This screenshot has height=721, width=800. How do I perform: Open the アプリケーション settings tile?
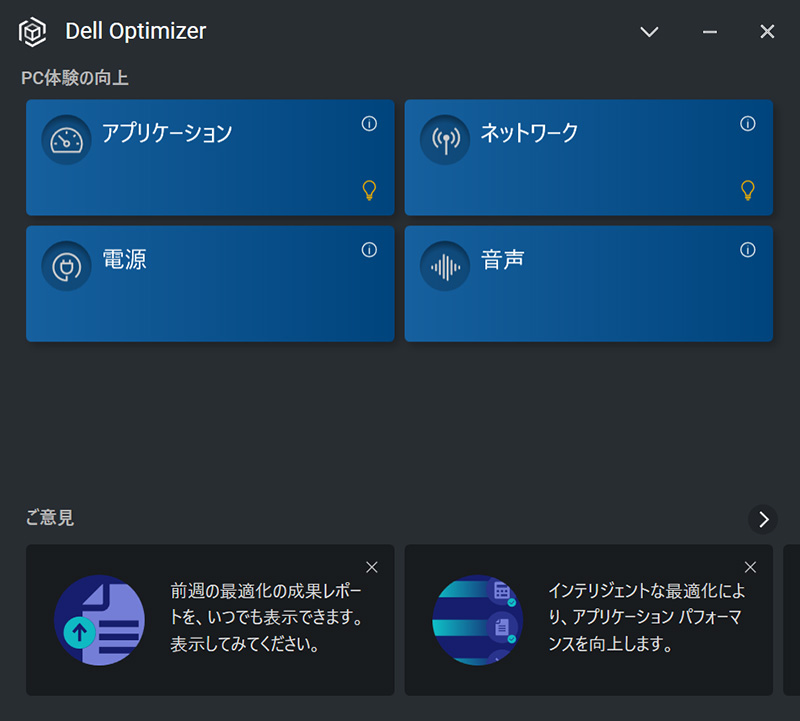pyautogui.click(x=210, y=170)
